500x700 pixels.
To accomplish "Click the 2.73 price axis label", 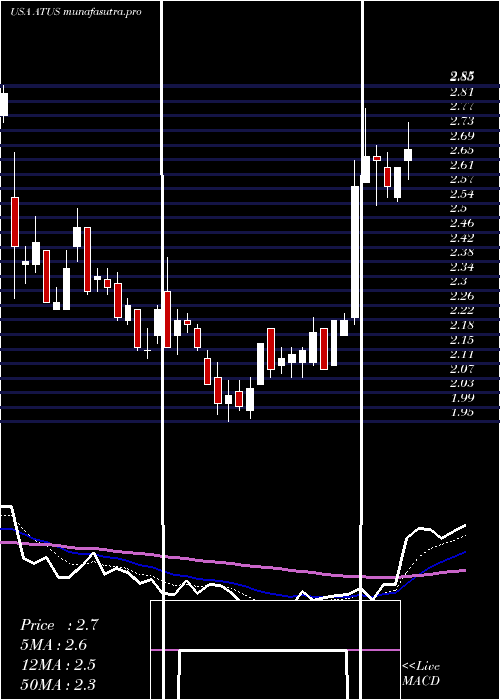I will pyautogui.click(x=462, y=121).
